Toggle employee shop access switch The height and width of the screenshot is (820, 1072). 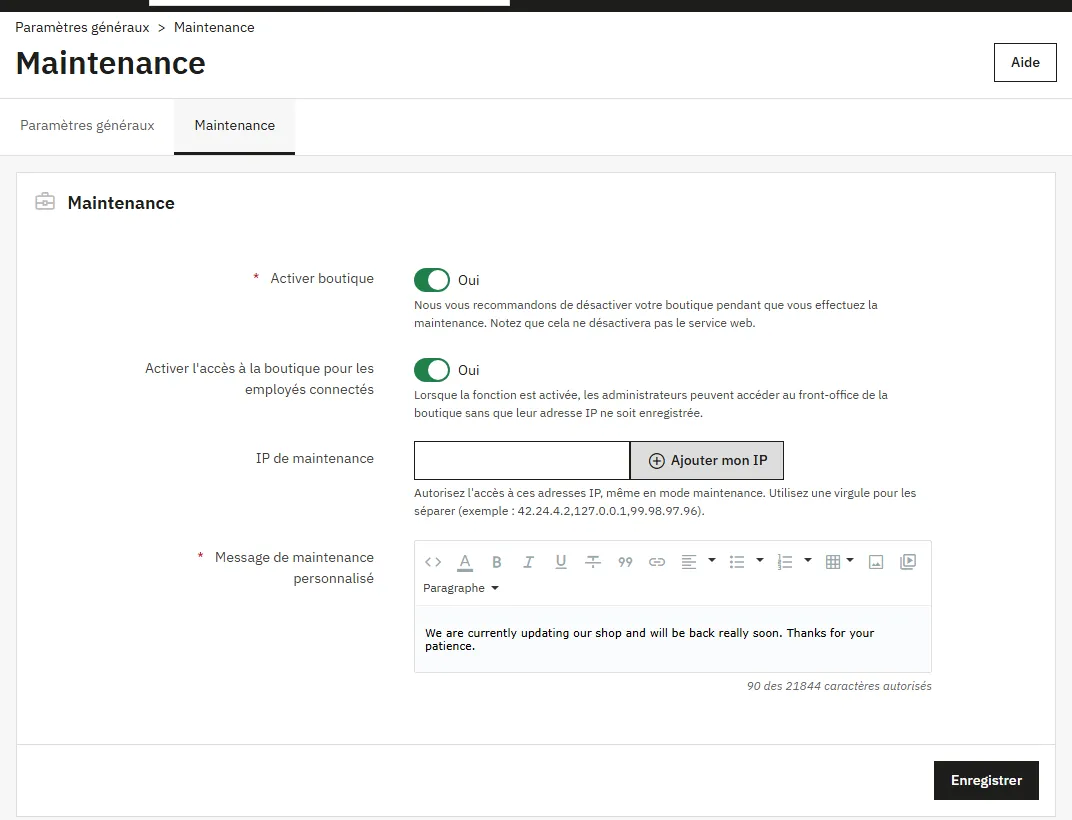point(431,370)
